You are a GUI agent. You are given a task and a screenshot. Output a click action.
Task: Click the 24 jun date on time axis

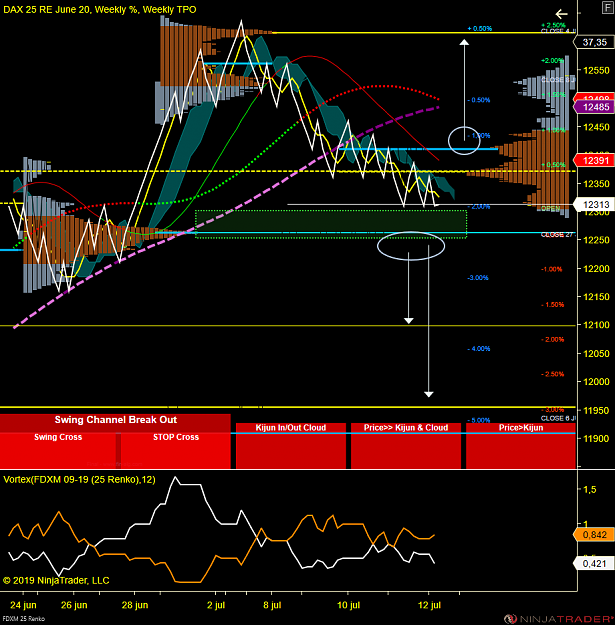click(23, 605)
